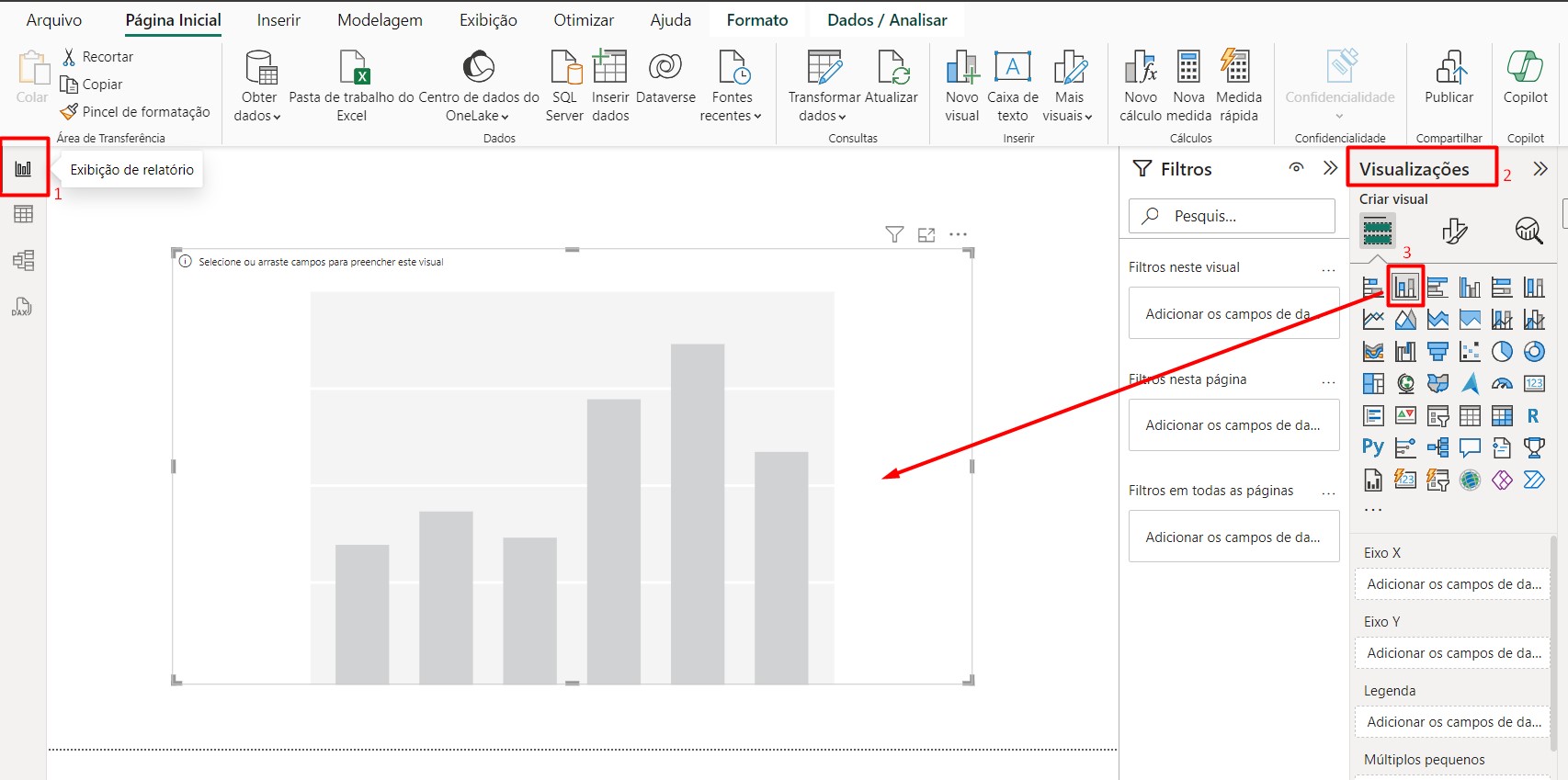Screen dimensions: 1568x780
Task: Click the Eixo X field well
Action: coord(1452,584)
